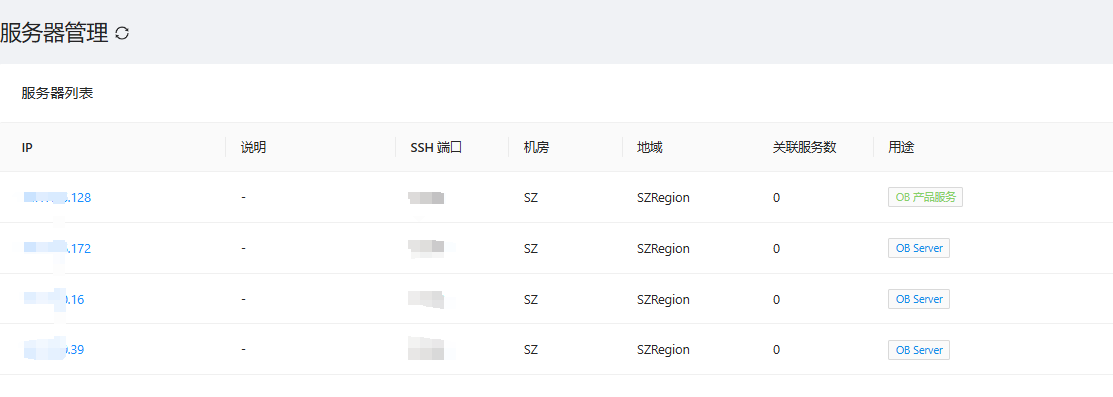Viewport: 1113px width, 397px height.
Task: Click the SZRegion cell in the .128 row
Action: pos(663,197)
